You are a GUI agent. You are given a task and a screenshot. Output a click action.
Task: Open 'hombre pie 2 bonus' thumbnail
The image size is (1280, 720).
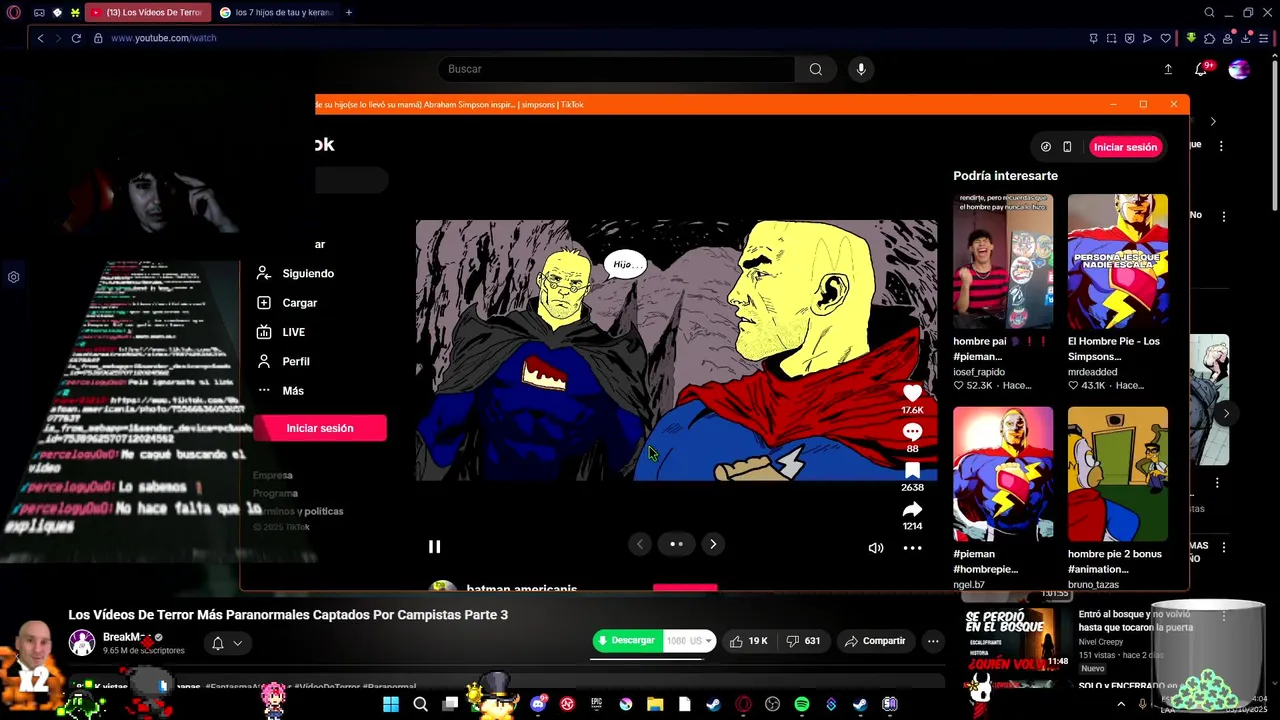pos(1118,474)
